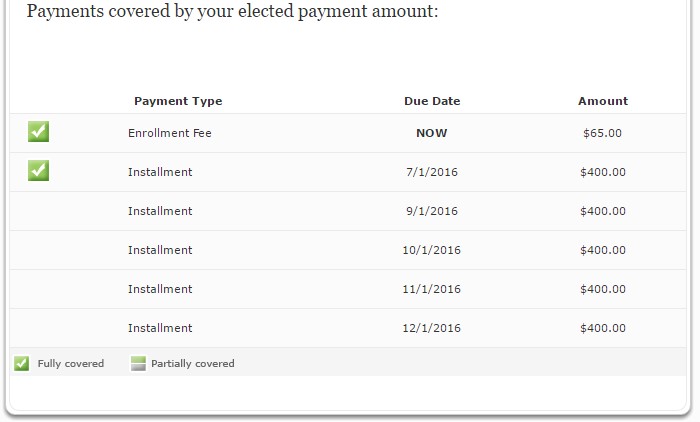This screenshot has height=422, width=700.
Task: Click the Payments covered by your elected amount heading
Action: click(x=232, y=13)
